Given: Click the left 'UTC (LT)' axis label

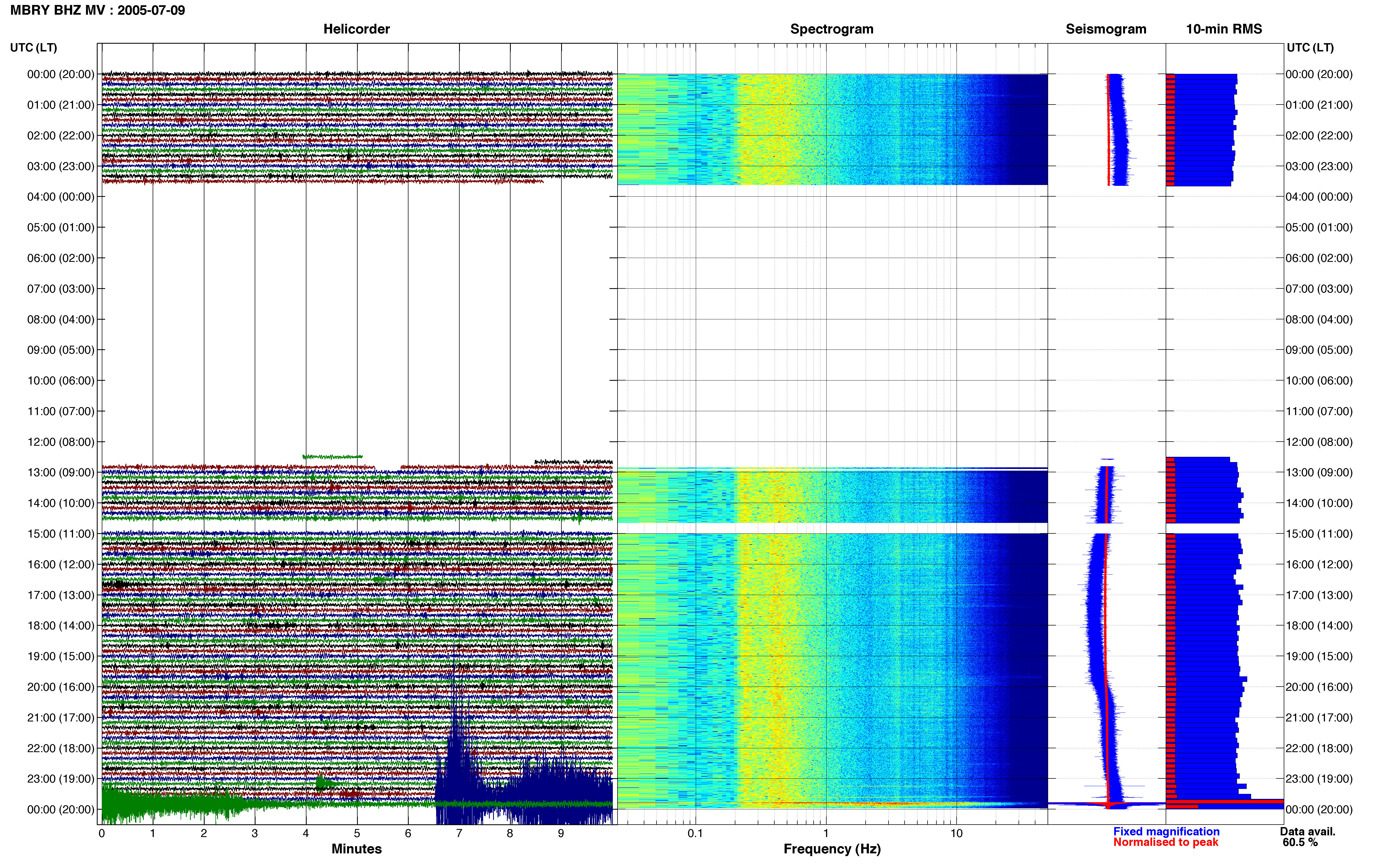Looking at the screenshot, I should pos(34,48).
